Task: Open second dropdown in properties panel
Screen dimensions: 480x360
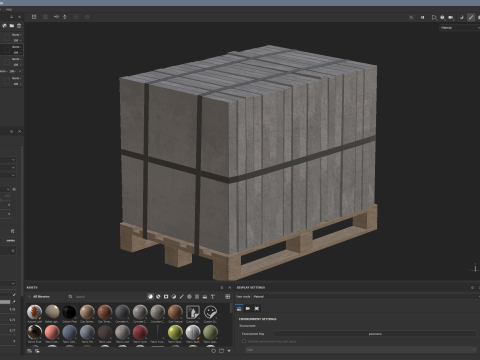Action: click(8, 167)
